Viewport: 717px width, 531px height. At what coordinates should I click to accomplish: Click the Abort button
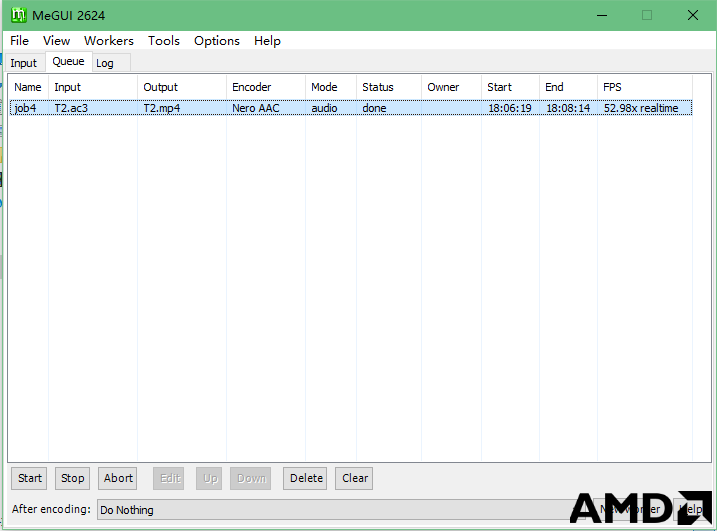pos(118,478)
